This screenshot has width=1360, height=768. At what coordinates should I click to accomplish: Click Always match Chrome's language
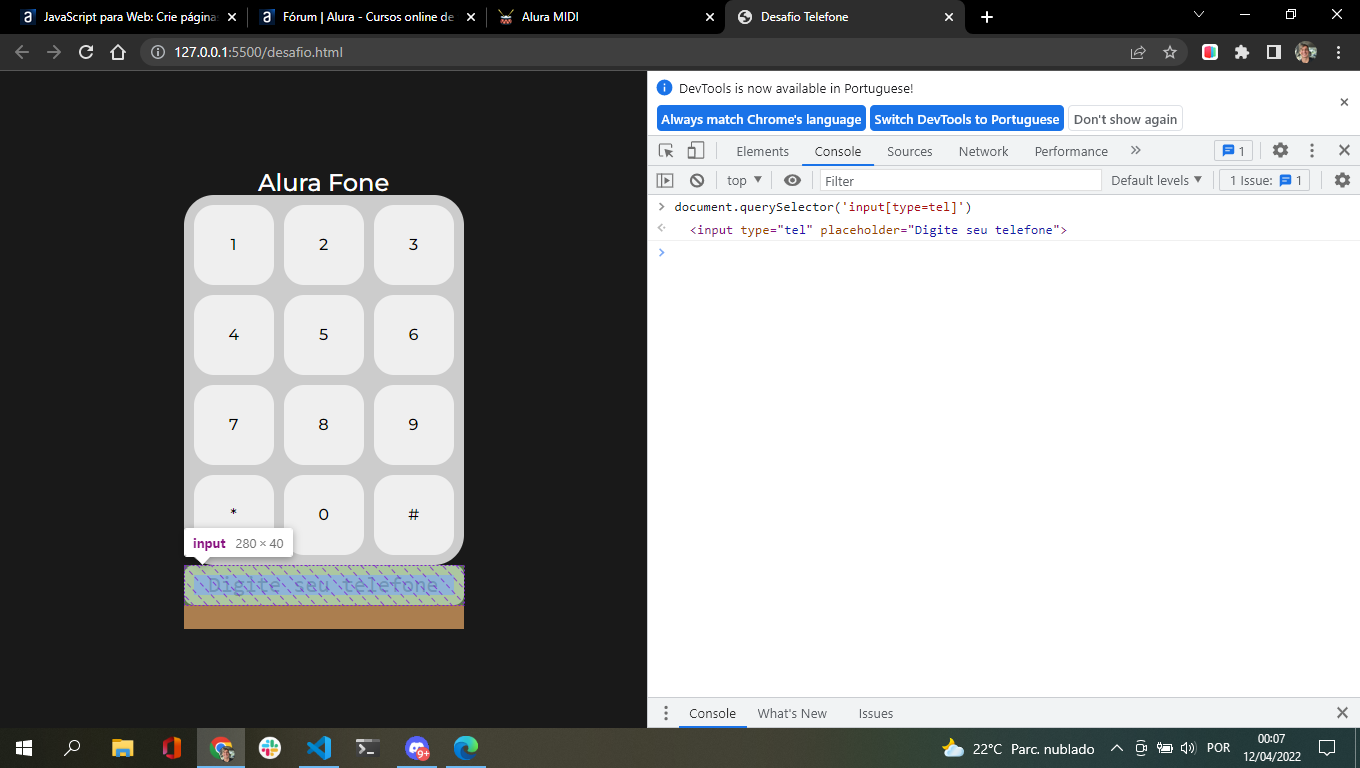[x=761, y=119]
